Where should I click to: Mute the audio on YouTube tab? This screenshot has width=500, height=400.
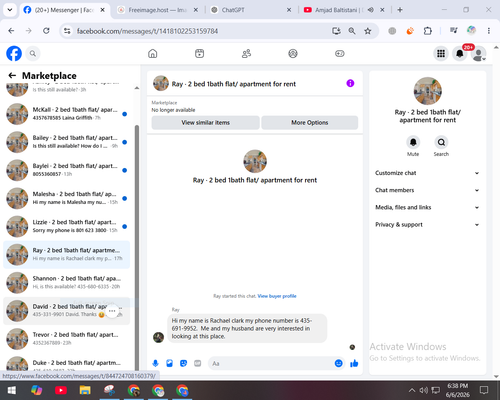point(370,10)
